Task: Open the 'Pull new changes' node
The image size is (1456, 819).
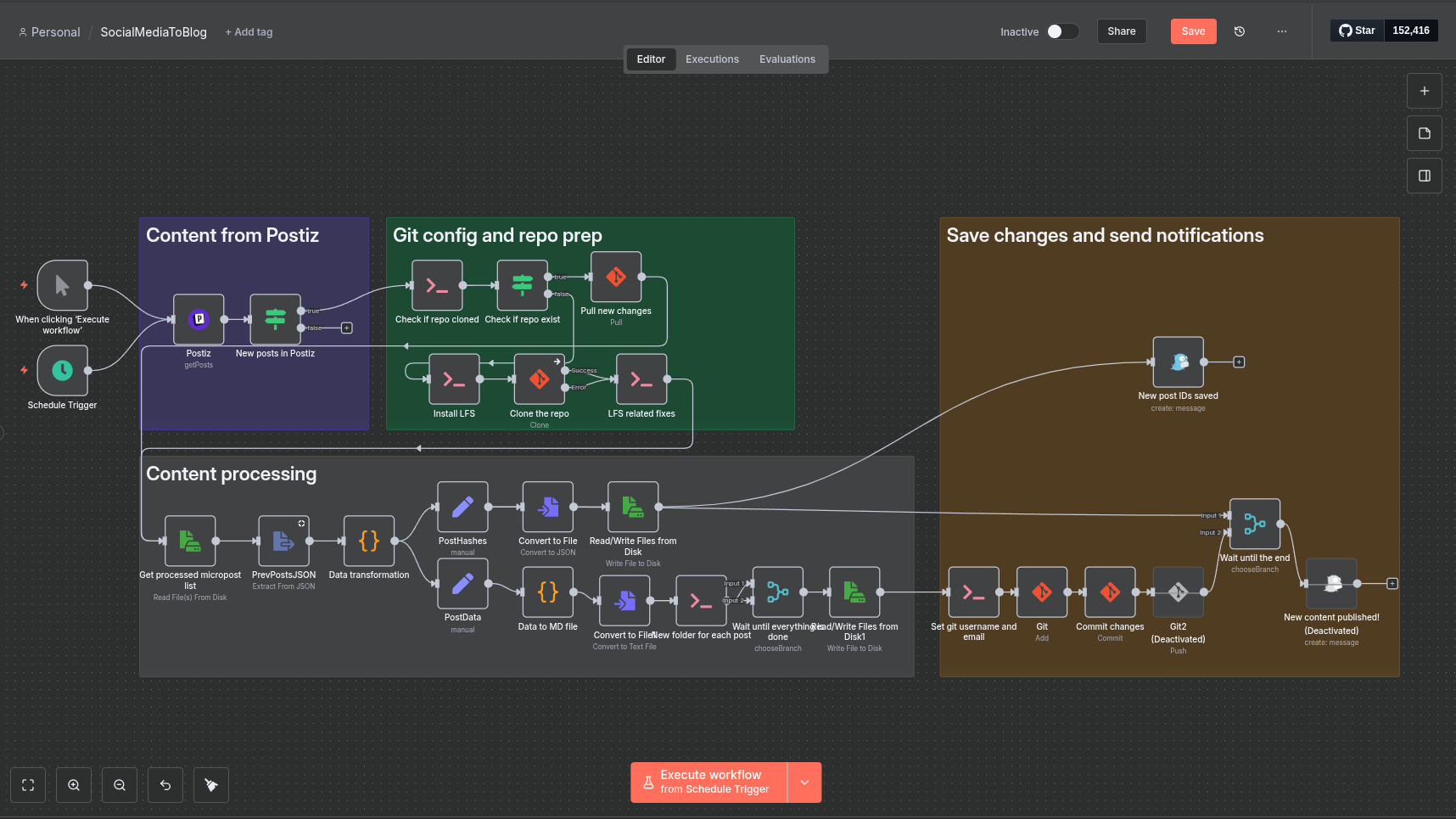Action: 616,277
